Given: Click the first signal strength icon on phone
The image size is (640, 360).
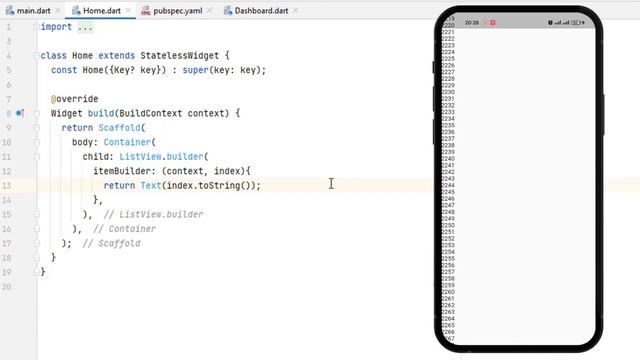Looking at the screenshot, I should (558, 23).
